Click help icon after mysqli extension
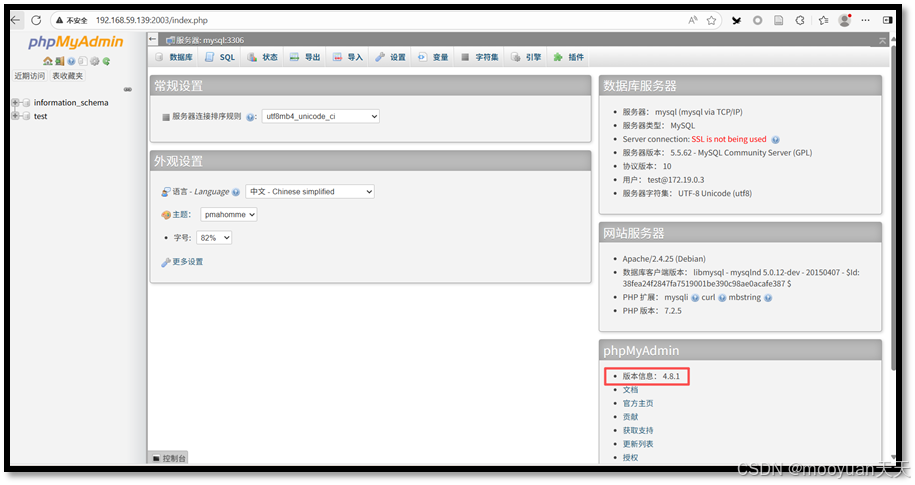 pos(695,298)
